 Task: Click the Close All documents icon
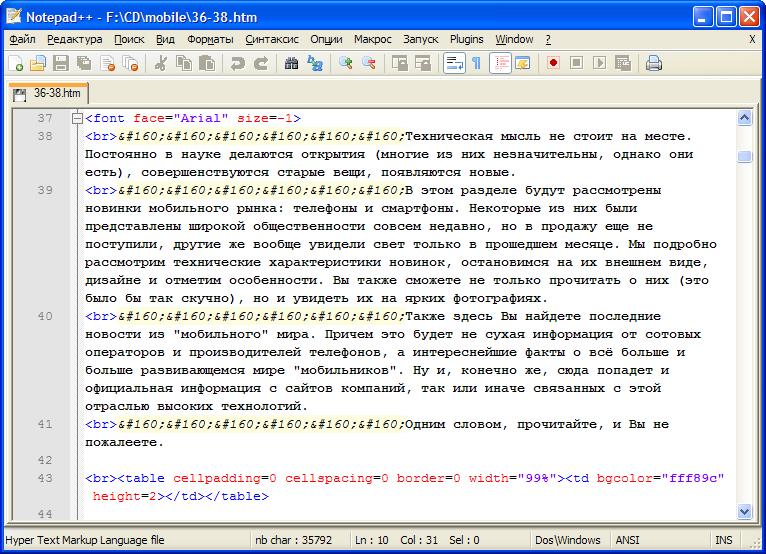pos(130,64)
